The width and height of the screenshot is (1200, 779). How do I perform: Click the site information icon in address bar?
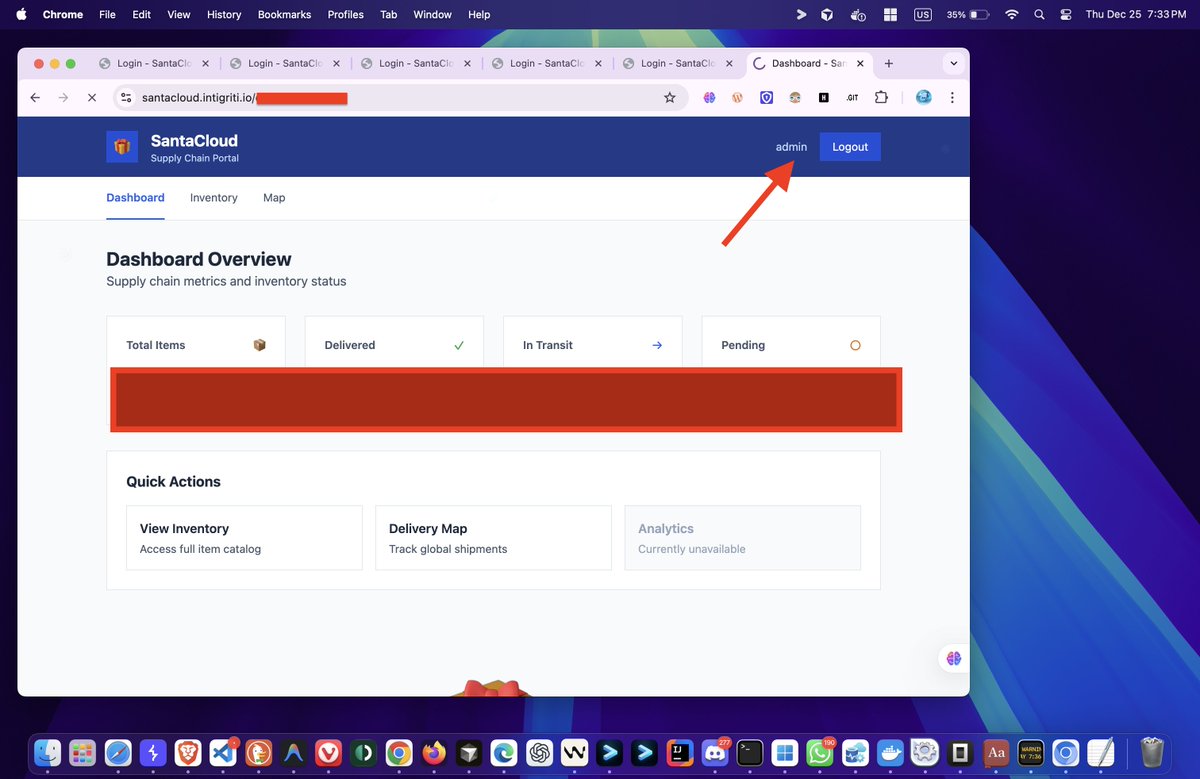pos(126,98)
